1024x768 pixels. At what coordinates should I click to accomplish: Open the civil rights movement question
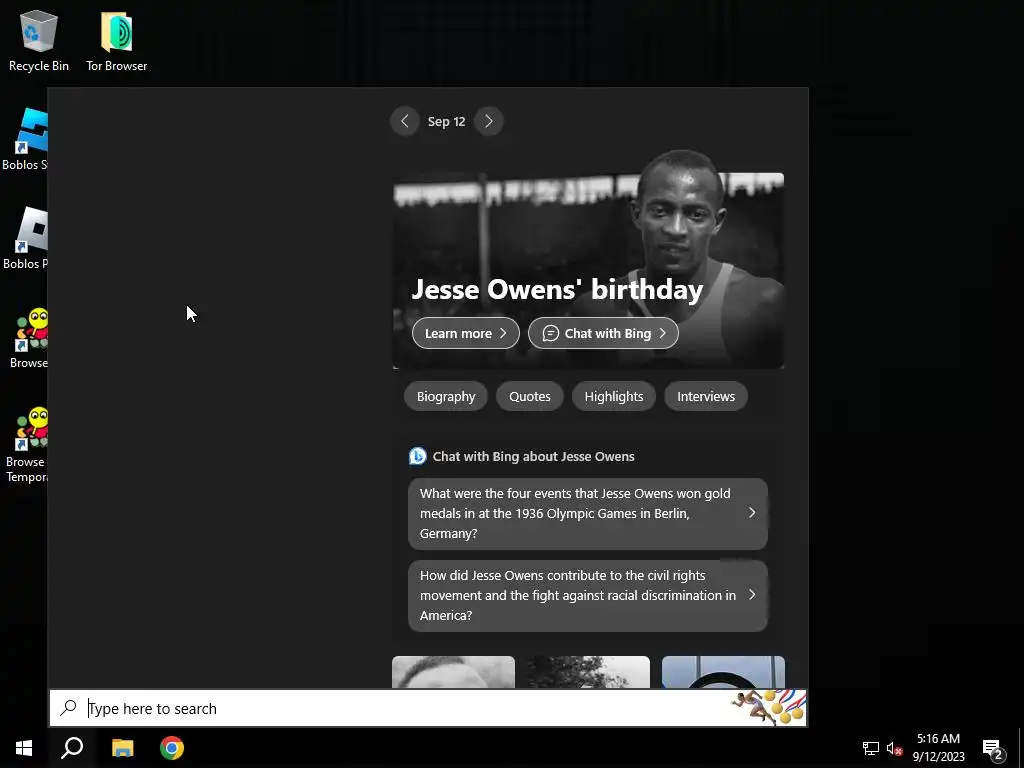[x=588, y=596]
